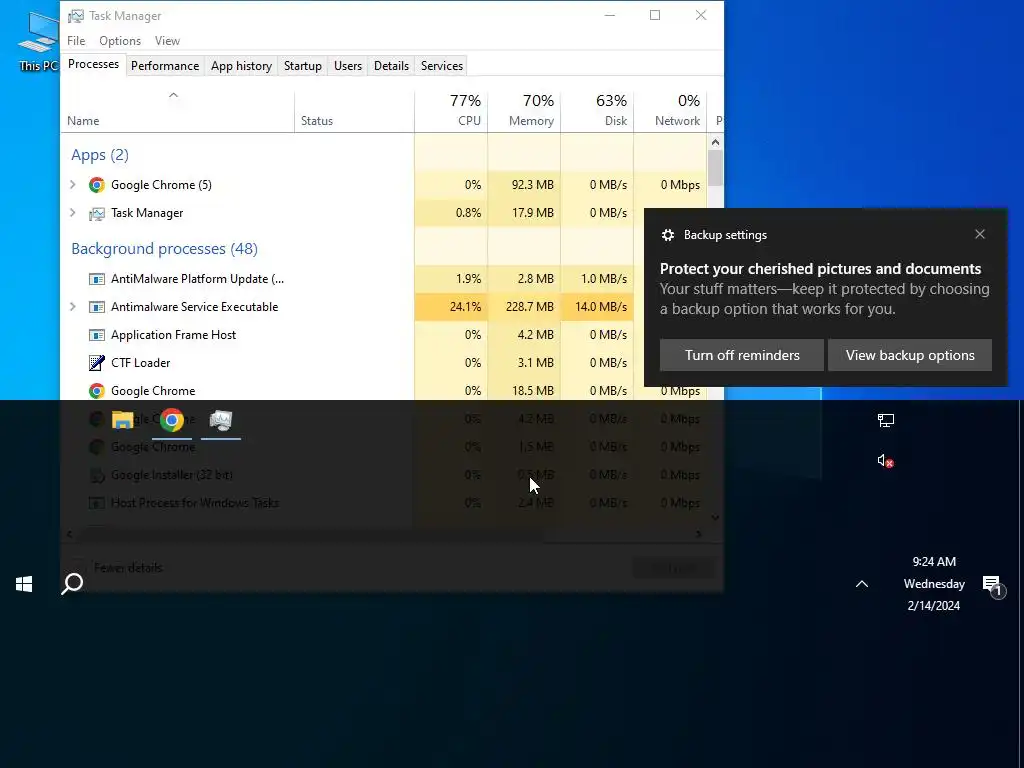Screen dimensions: 1024x768
Task: Open the Options menu
Action: coord(120,40)
